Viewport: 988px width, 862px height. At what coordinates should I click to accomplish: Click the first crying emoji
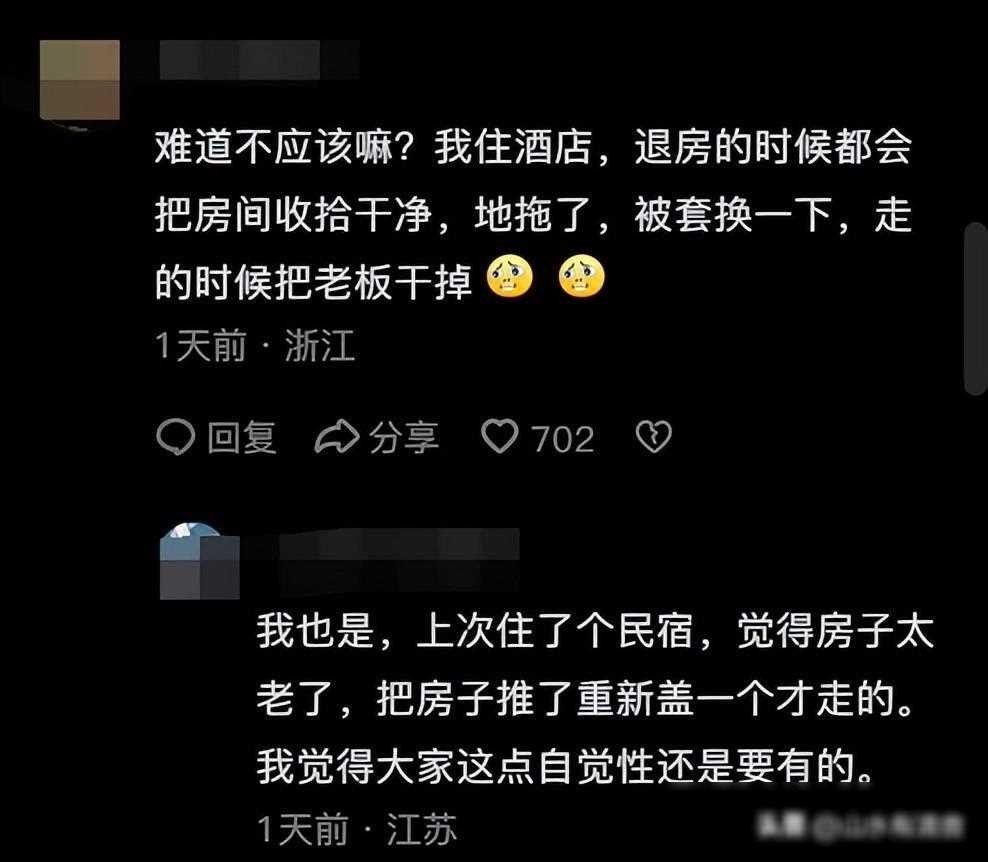point(510,277)
